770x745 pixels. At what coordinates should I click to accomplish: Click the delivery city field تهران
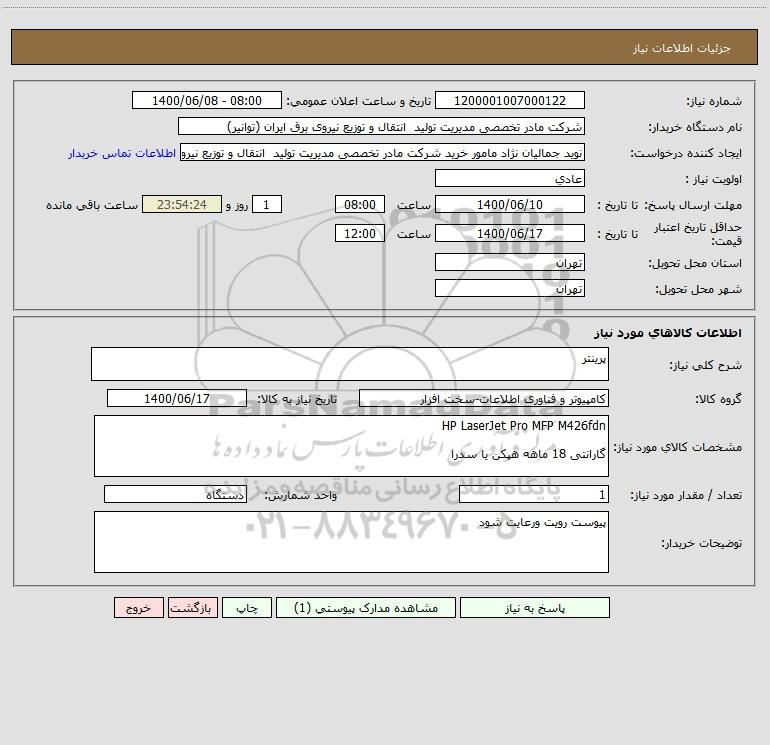point(510,288)
